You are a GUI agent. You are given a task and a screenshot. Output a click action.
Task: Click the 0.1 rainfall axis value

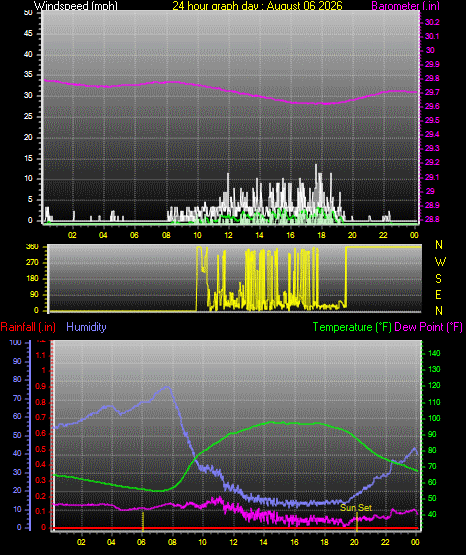click(41, 511)
